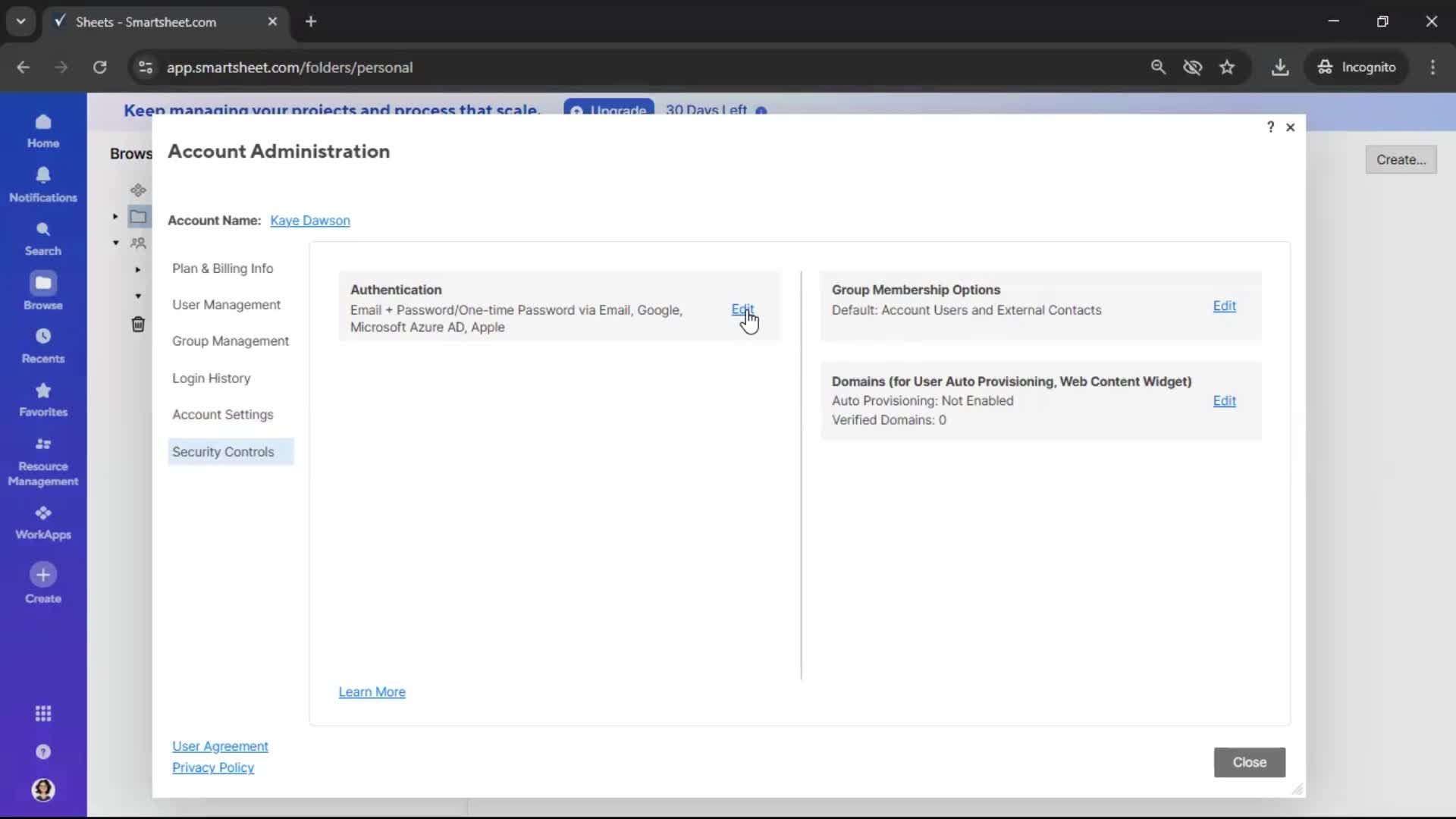This screenshot has width=1456, height=819.
Task: Open the tab search chevron in Chrome
Action: (x=20, y=21)
